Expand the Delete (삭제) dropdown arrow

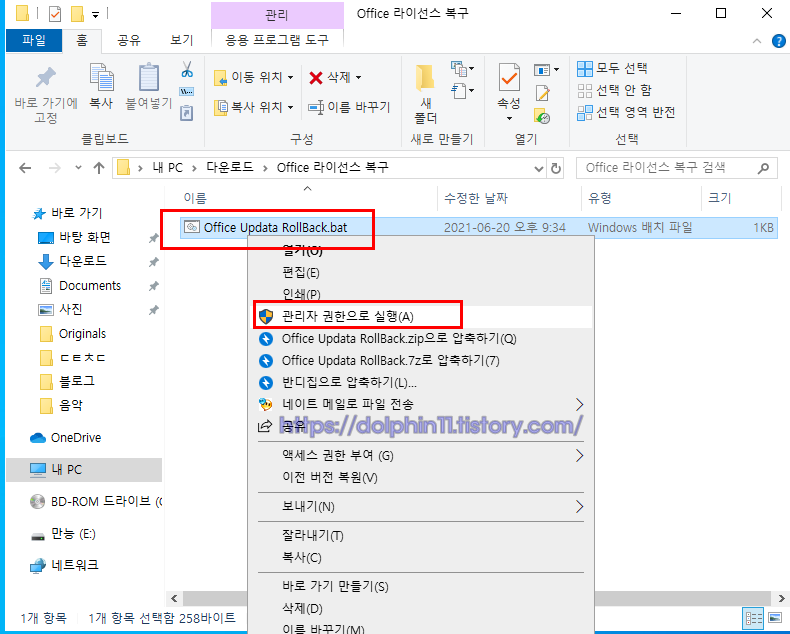coord(359,78)
